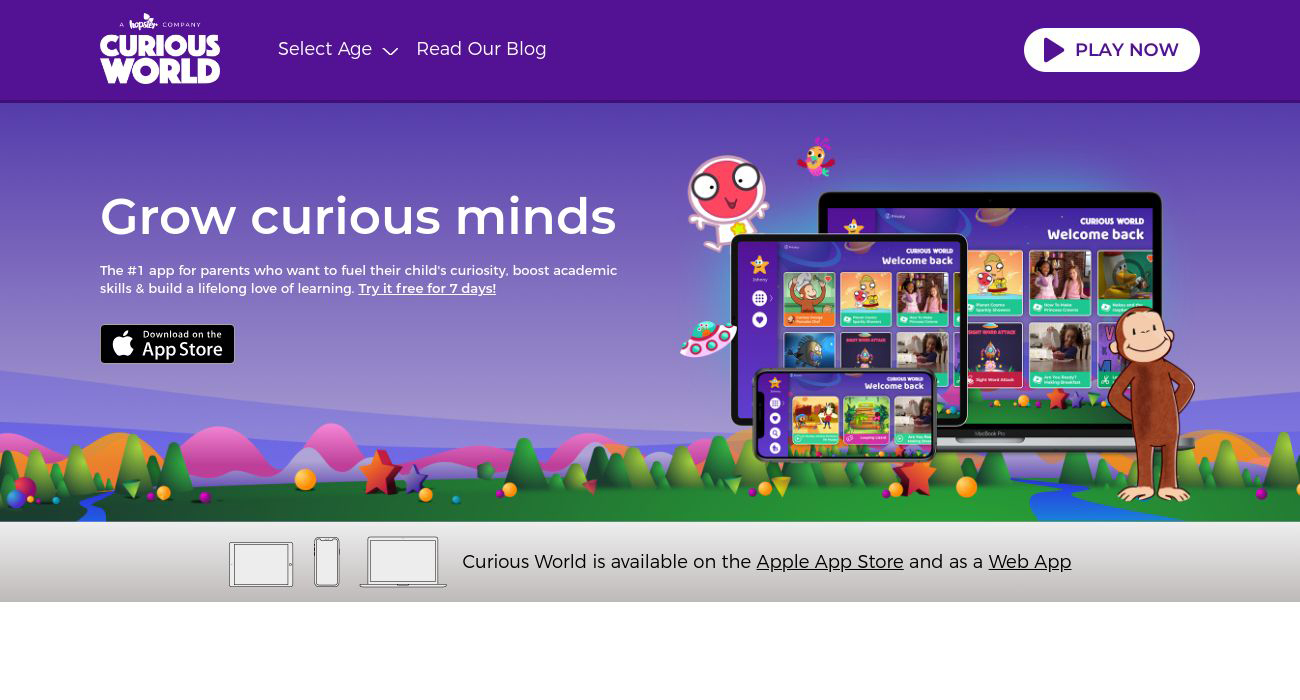Click the play triangle icon in Play Now

tap(1053, 50)
